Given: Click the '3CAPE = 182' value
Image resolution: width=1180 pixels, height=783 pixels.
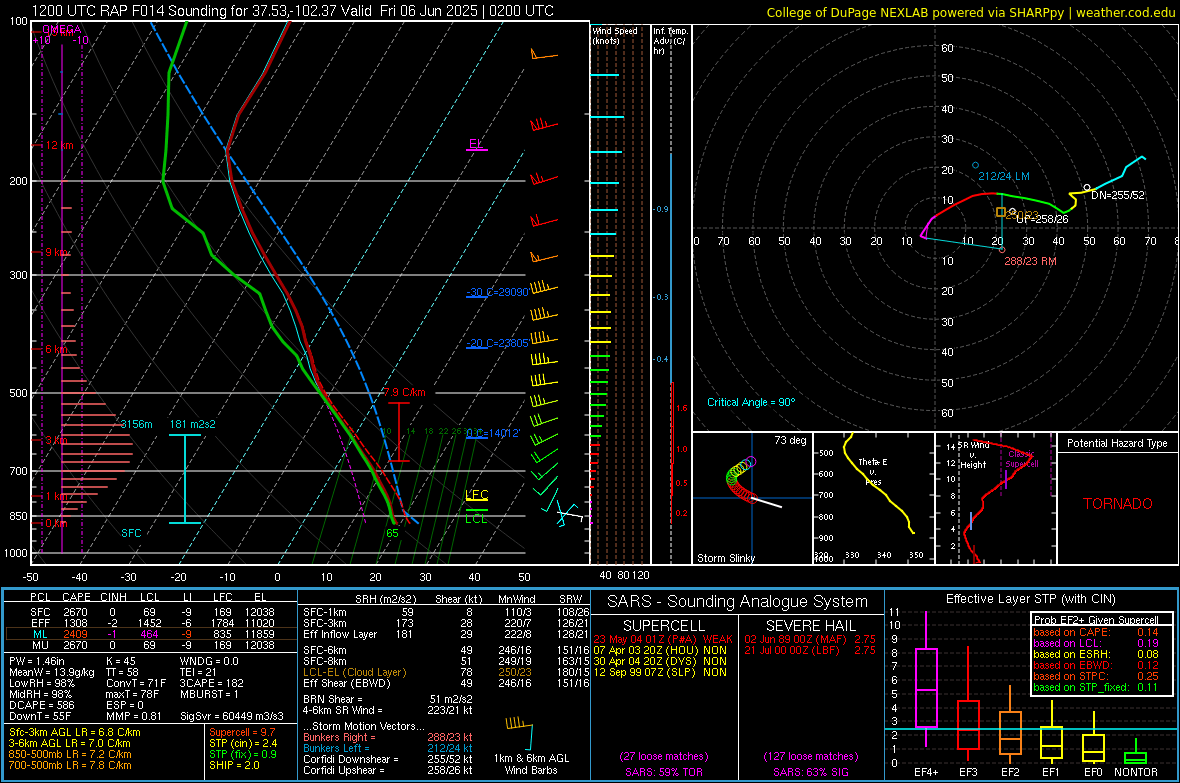Looking at the screenshot, I should (x=211, y=683).
